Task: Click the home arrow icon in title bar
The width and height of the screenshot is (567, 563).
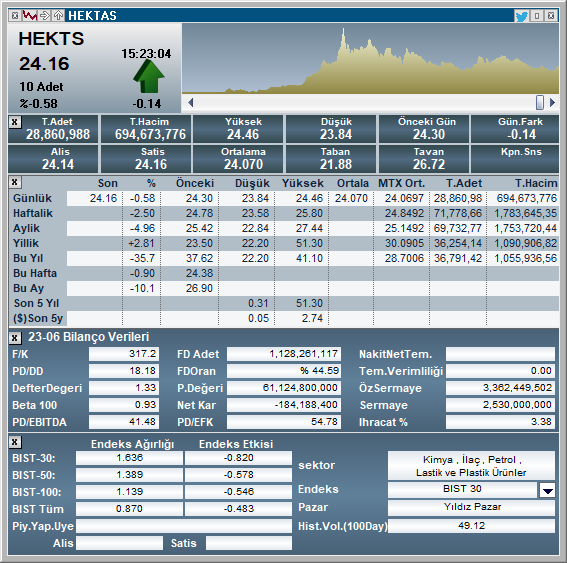Action: click(x=58, y=16)
